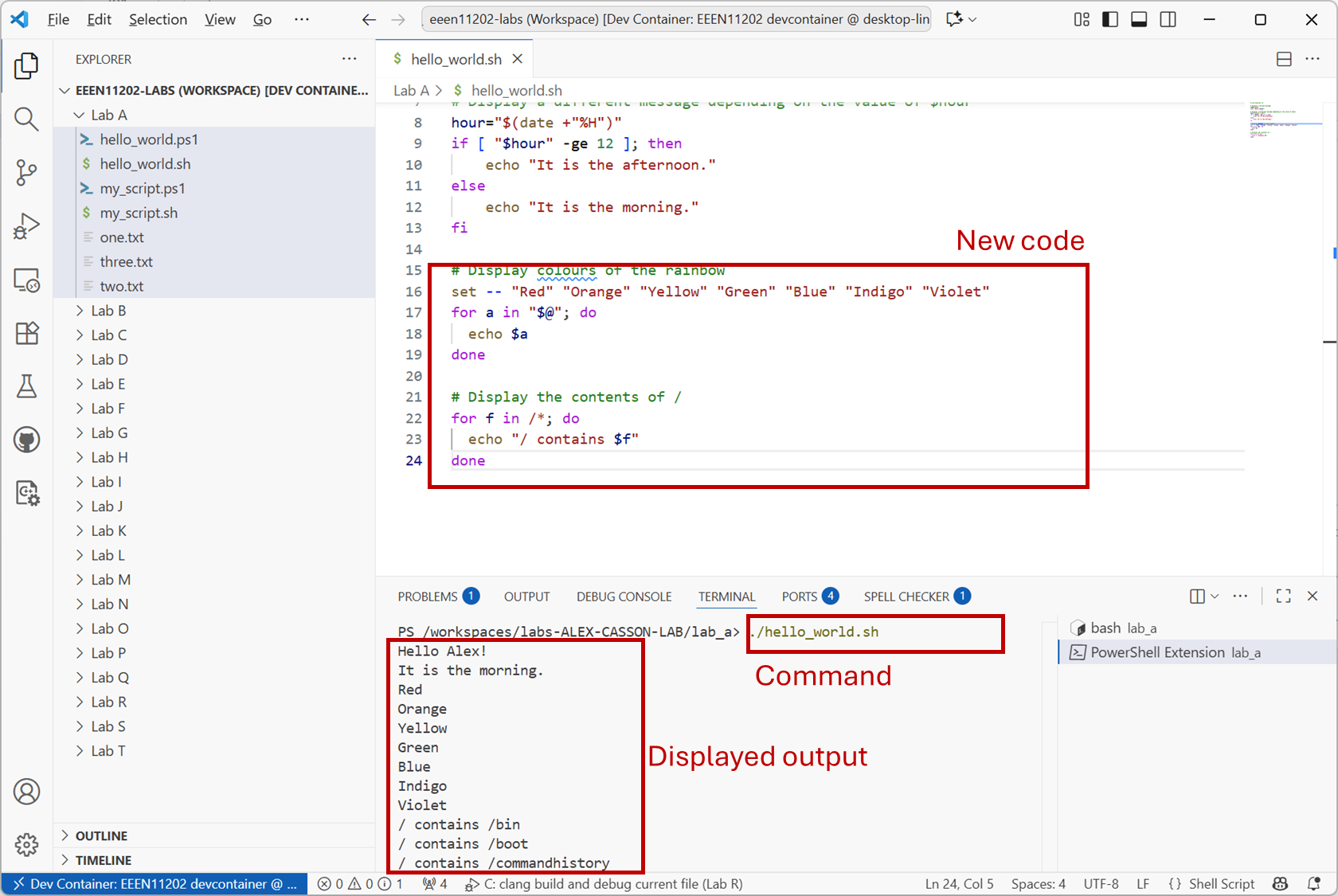Switch to the PROBLEMS tab

pyautogui.click(x=428, y=597)
